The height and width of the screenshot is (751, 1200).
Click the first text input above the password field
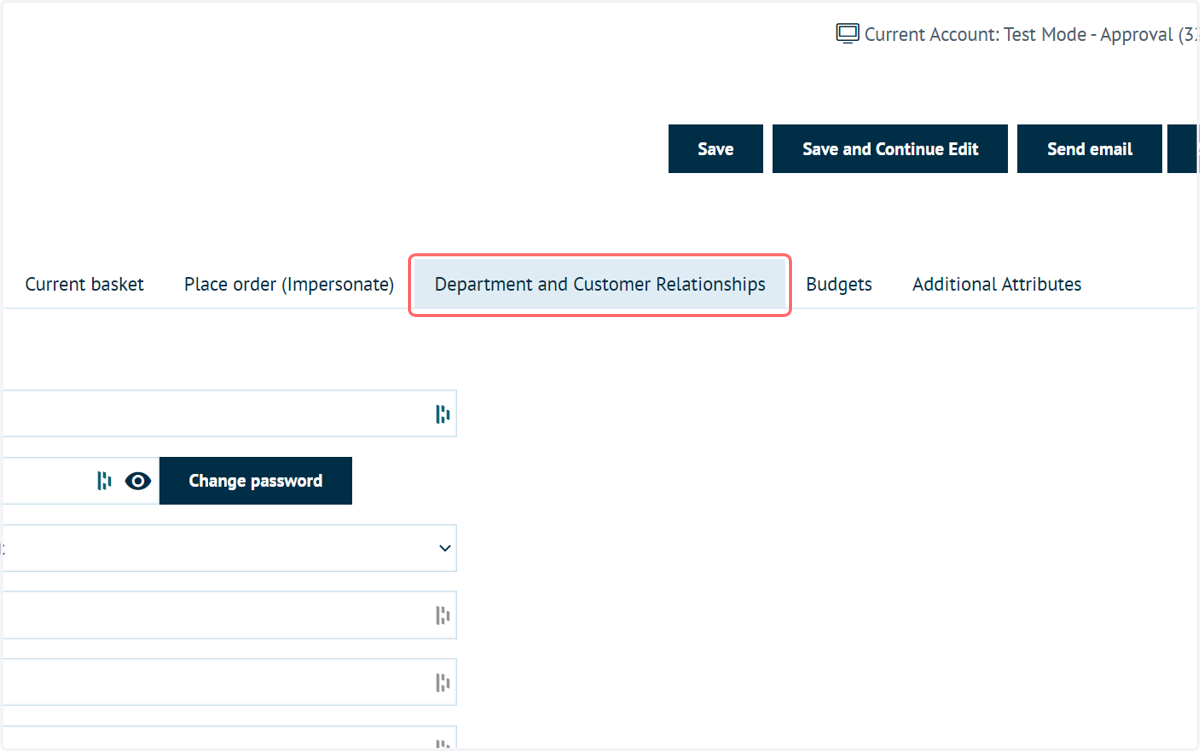pyautogui.click(x=229, y=414)
